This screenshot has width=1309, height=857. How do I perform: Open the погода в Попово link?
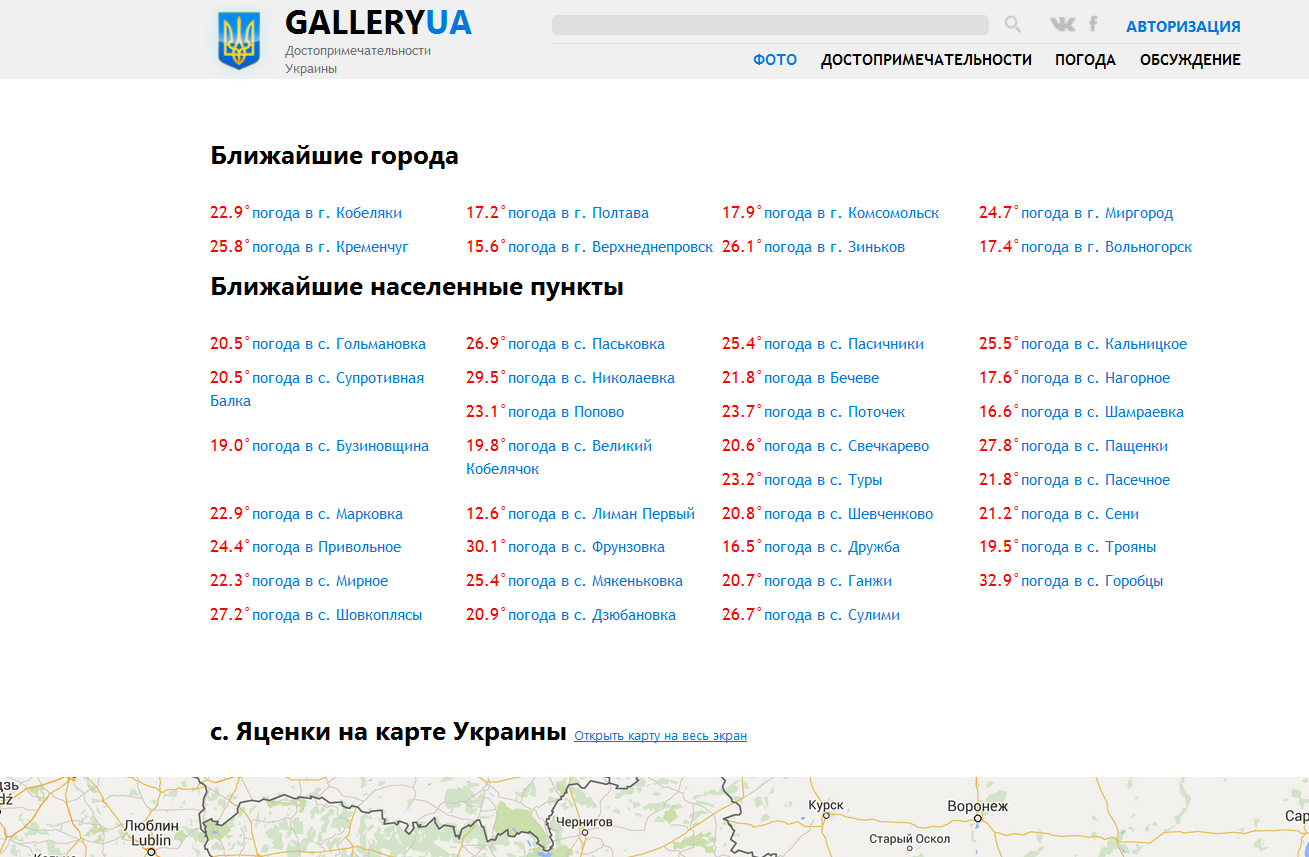[566, 412]
